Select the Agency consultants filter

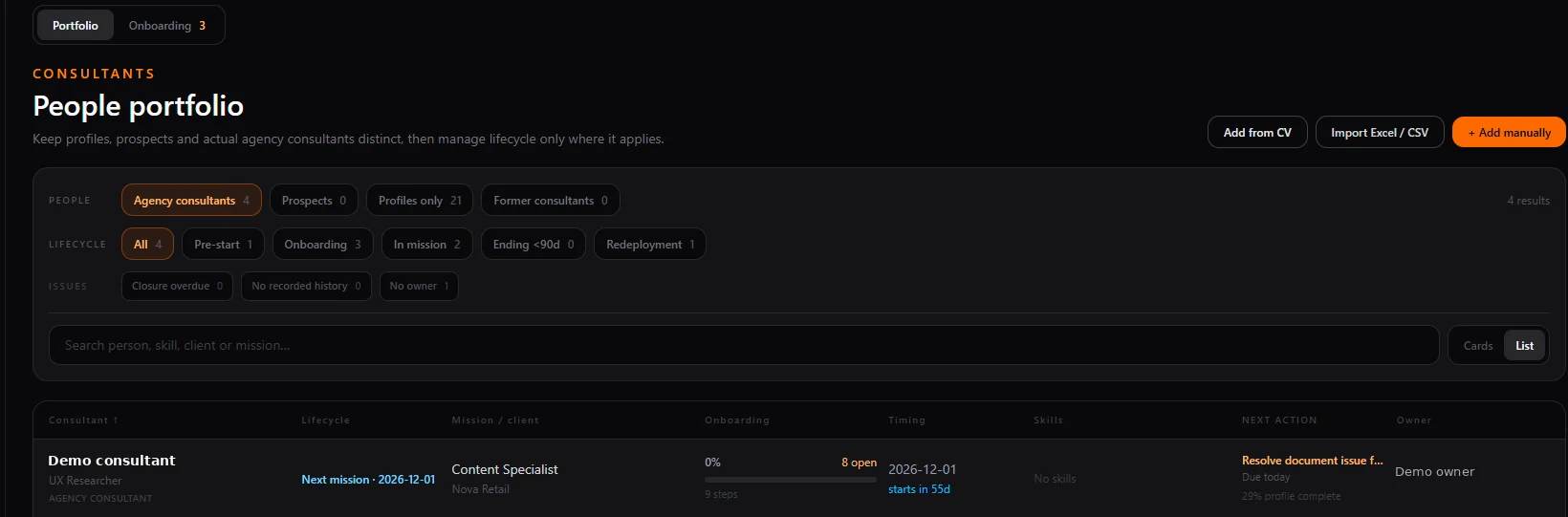click(191, 201)
